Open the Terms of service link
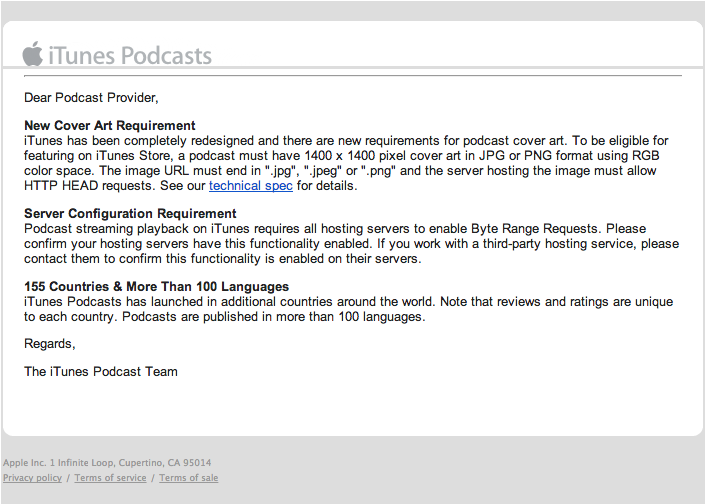 point(110,478)
